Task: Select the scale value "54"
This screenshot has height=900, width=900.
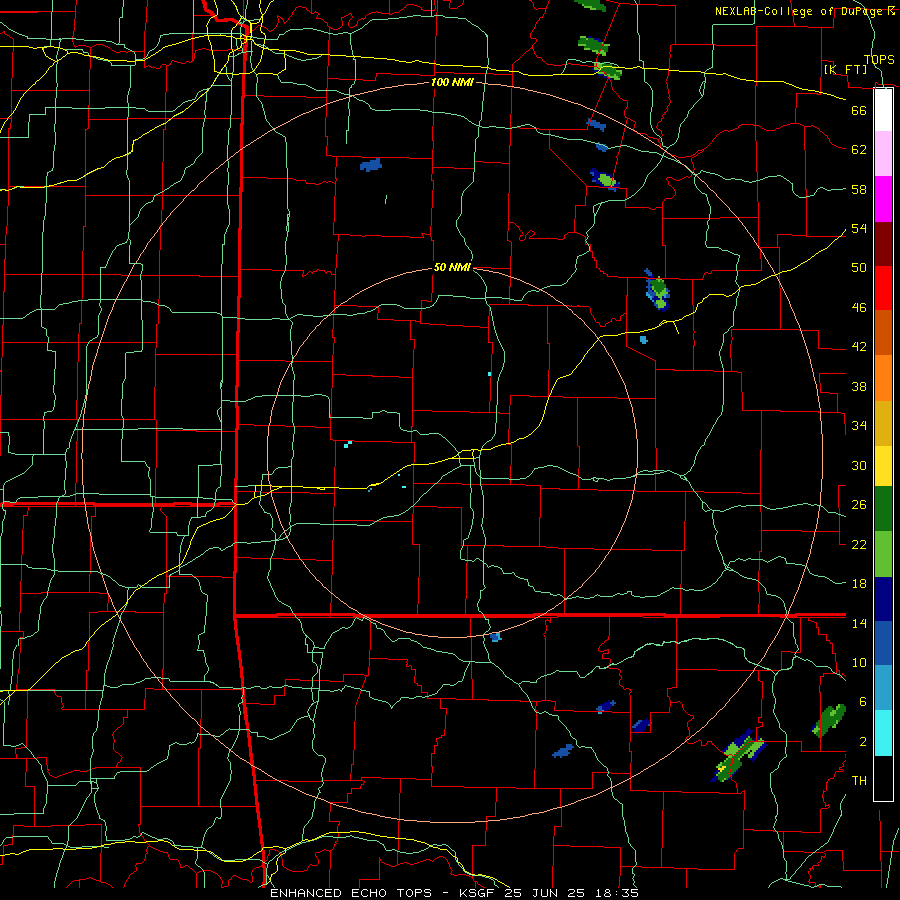Action: (859, 228)
